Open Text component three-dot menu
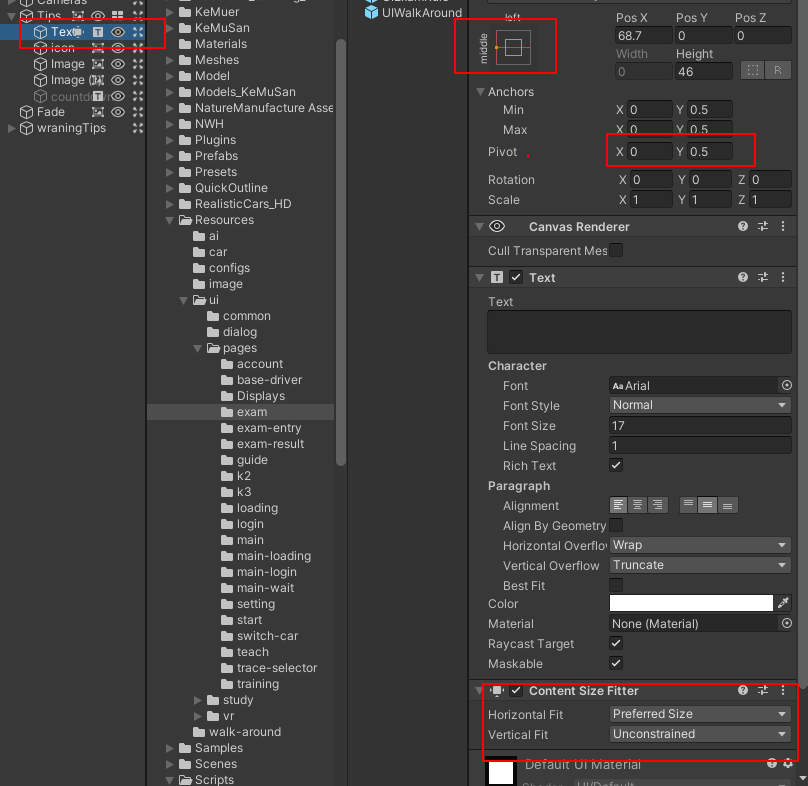The image size is (808, 786). 783,277
